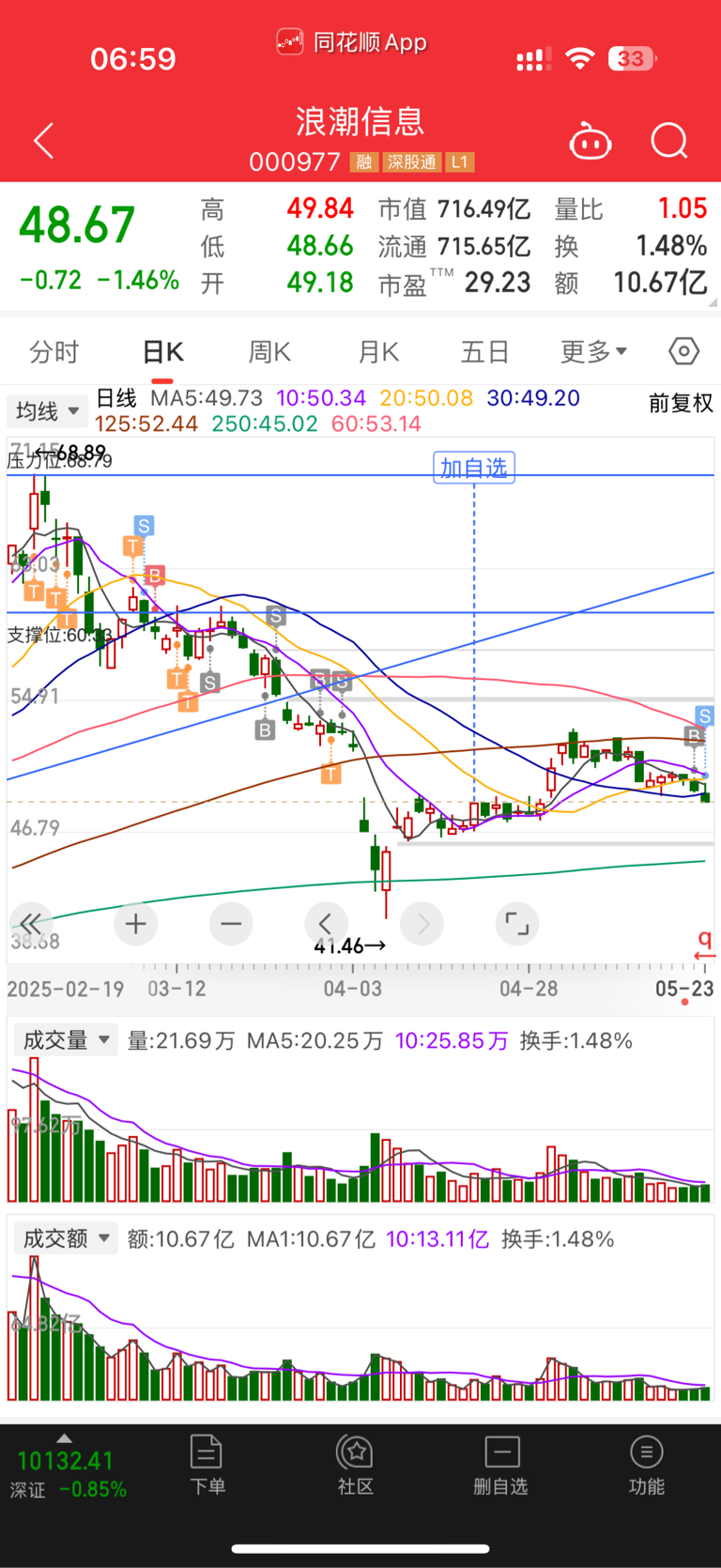Click the 04-03 date label
This screenshot has width=721, height=1568.
click(353, 988)
